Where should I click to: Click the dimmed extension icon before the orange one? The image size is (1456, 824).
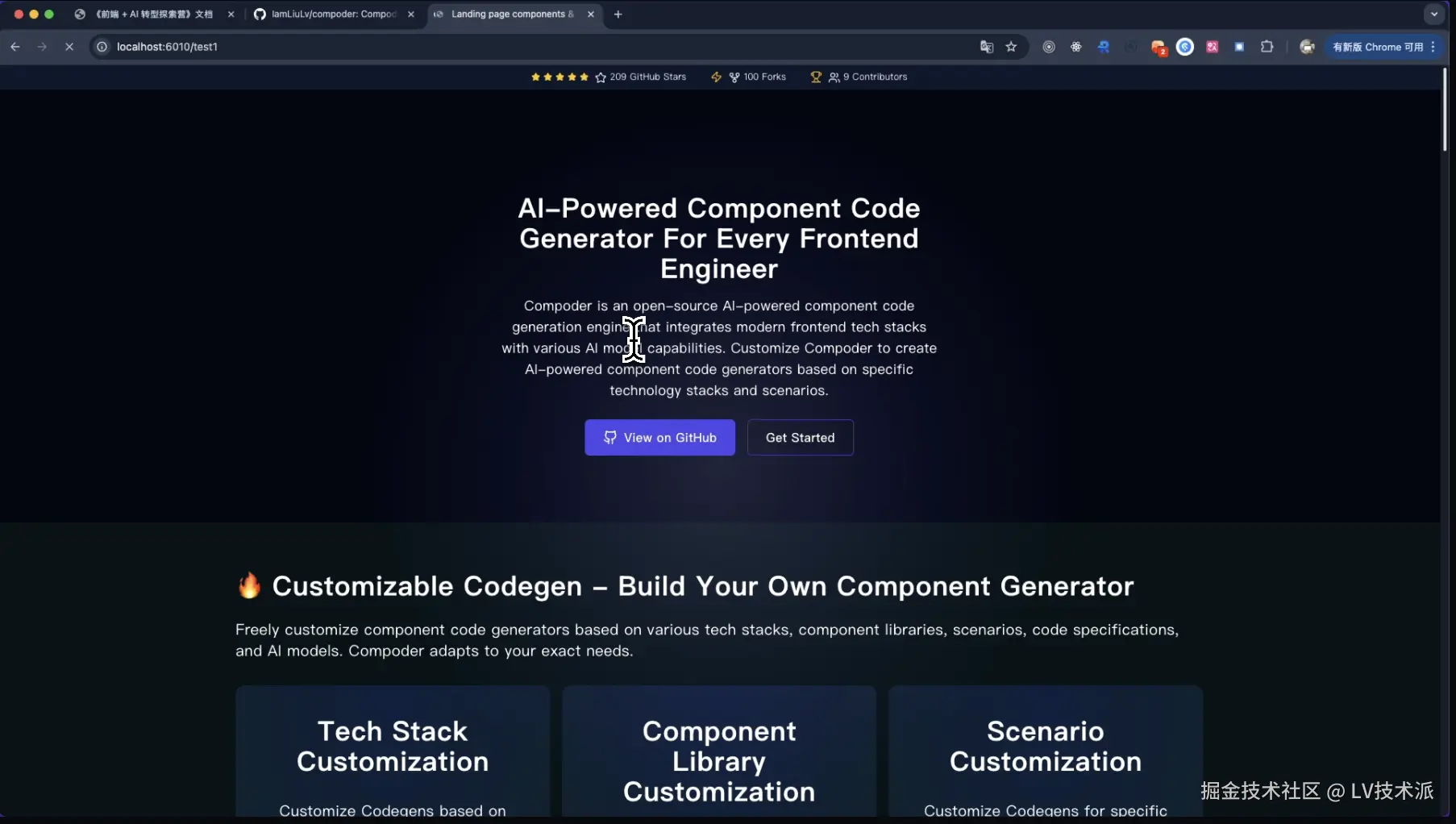(x=1131, y=47)
